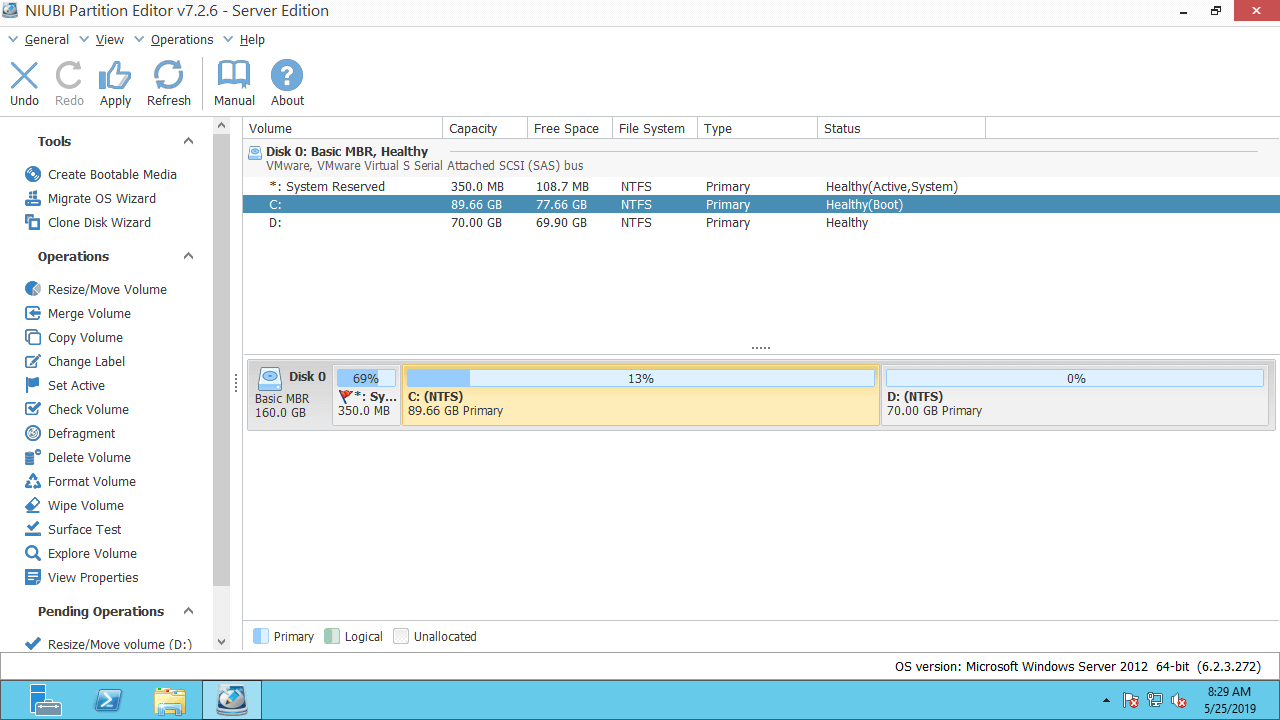Click the Wipe Volume eraser icon

pos(33,505)
